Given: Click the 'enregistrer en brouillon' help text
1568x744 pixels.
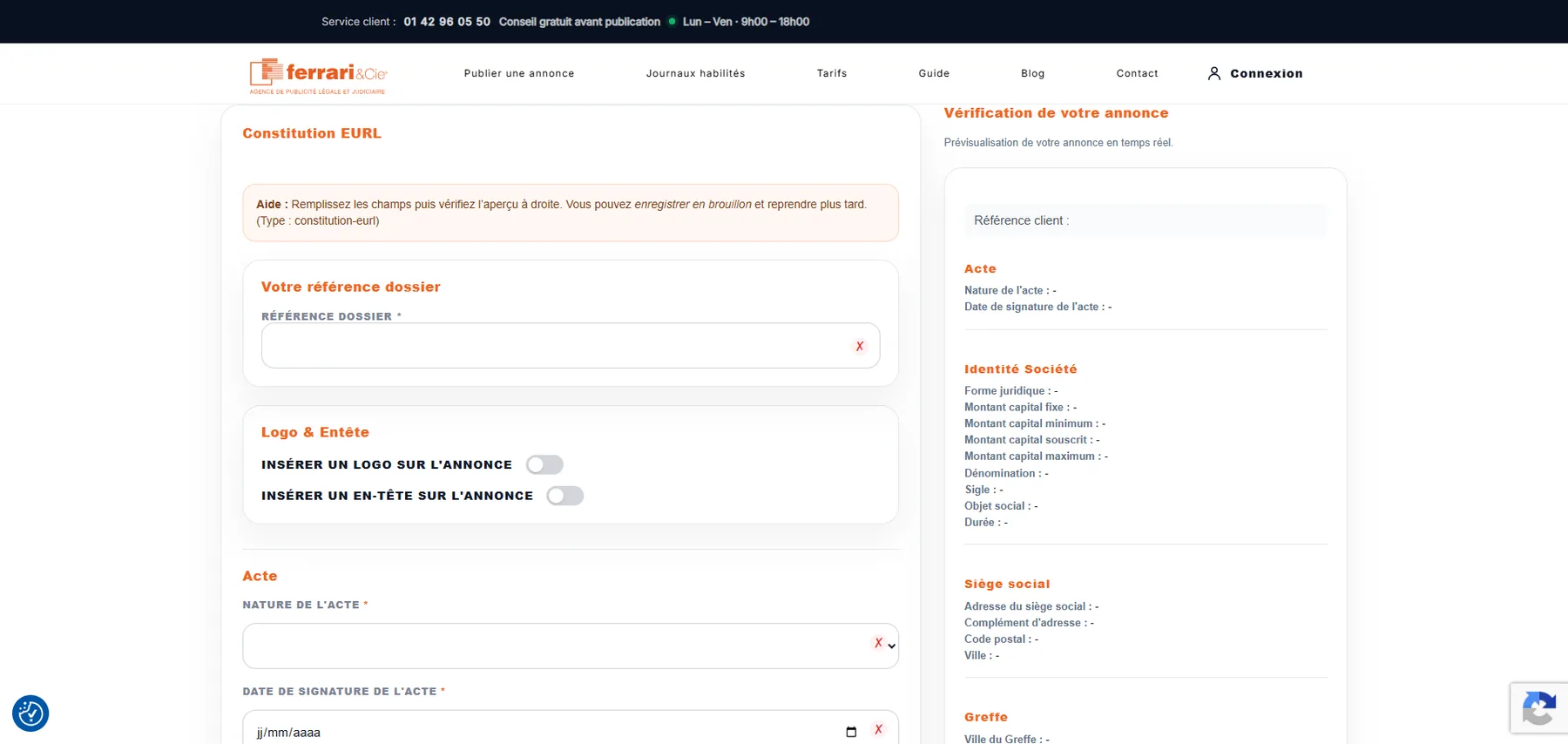Looking at the screenshot, I should click(x=693, y=205).
